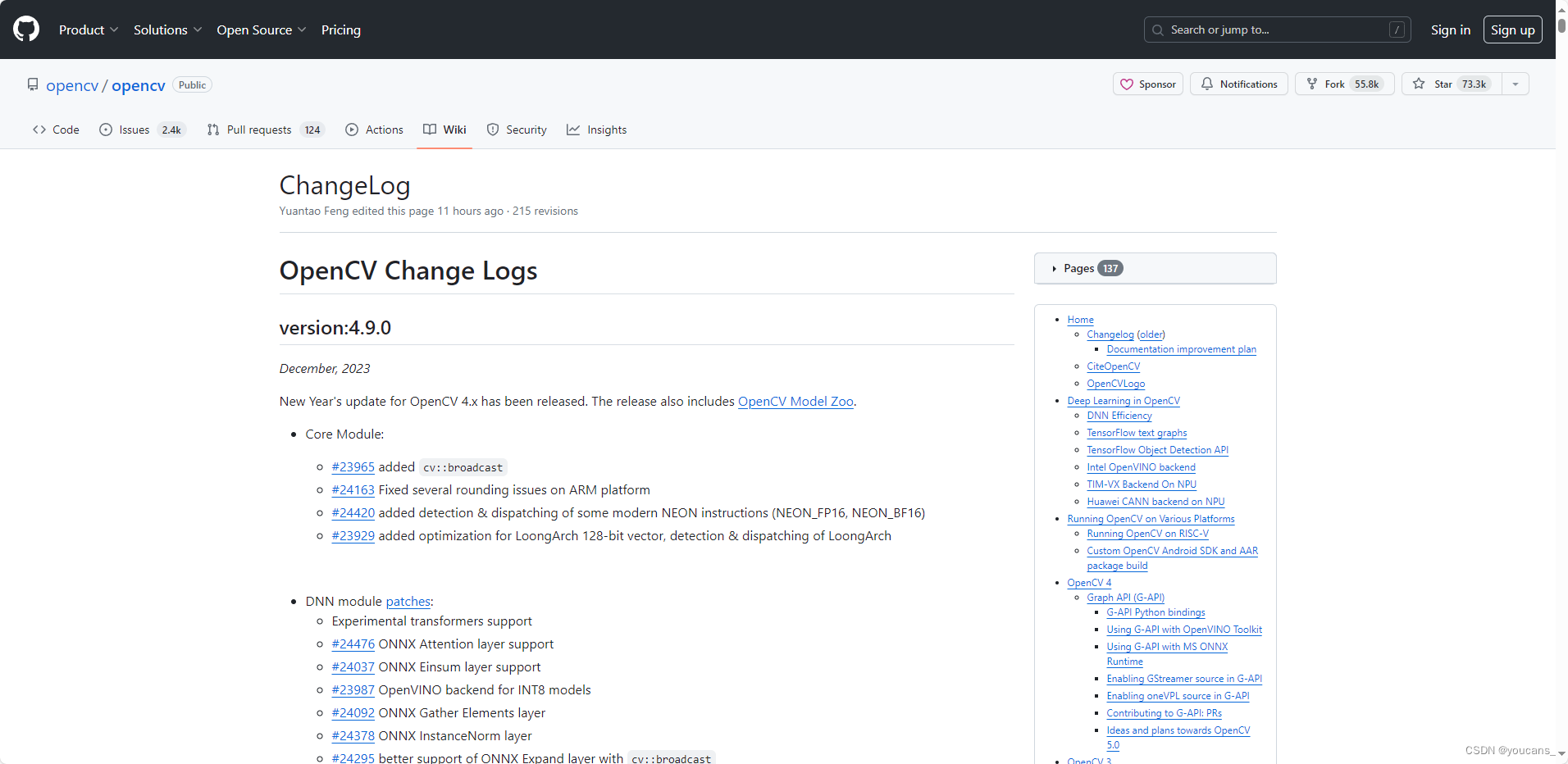
Task: Open pull request #24037
Action: (353, 666)
